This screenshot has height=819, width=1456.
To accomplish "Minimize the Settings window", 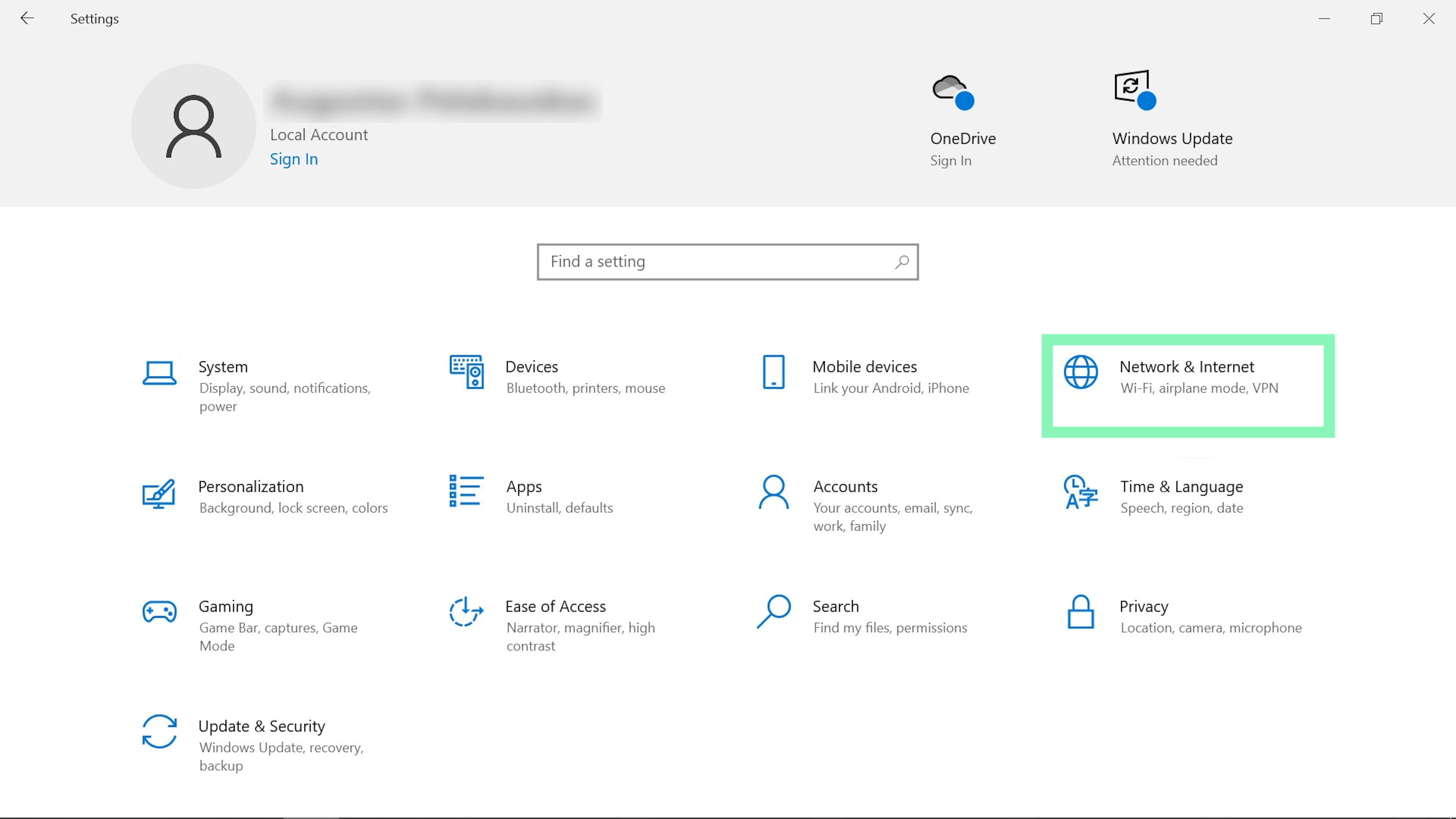I will click(x=1324, y=19).
